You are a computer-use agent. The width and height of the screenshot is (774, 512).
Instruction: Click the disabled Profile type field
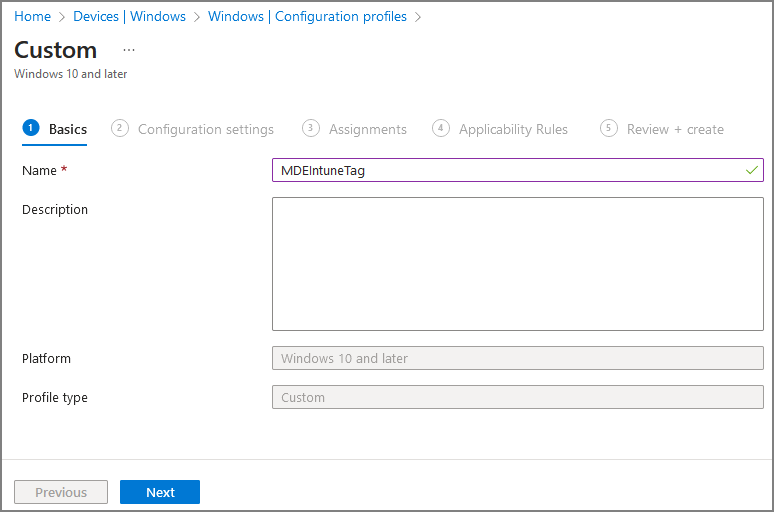[518, 397]
